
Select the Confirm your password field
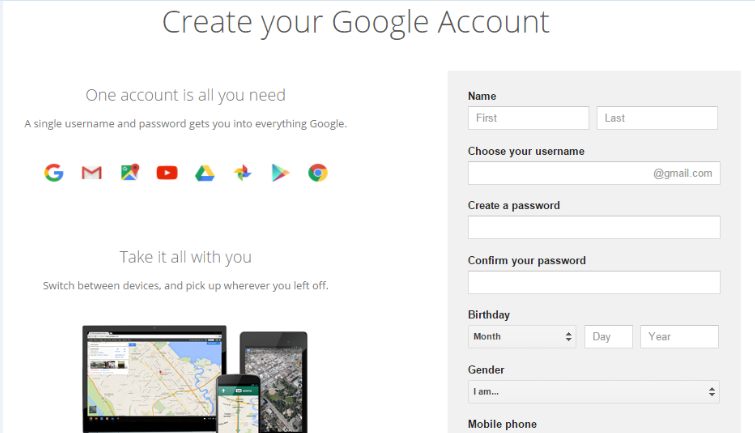coord(593,282)
